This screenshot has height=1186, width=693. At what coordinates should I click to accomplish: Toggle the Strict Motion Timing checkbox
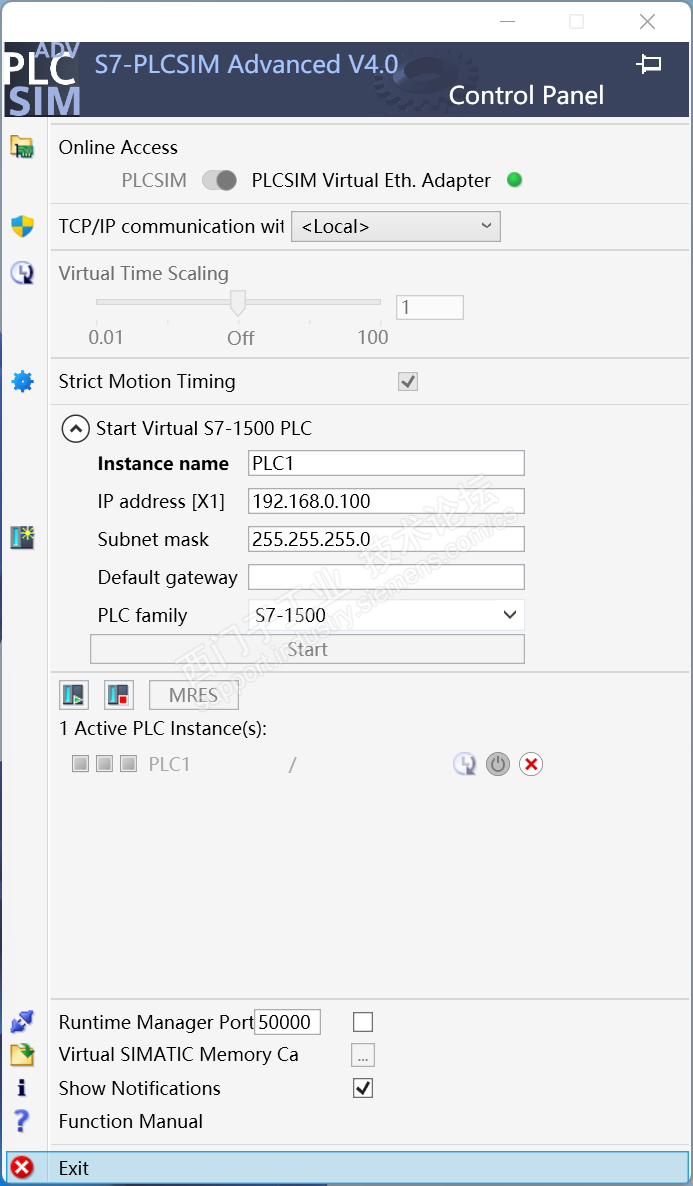coord(408,382)
